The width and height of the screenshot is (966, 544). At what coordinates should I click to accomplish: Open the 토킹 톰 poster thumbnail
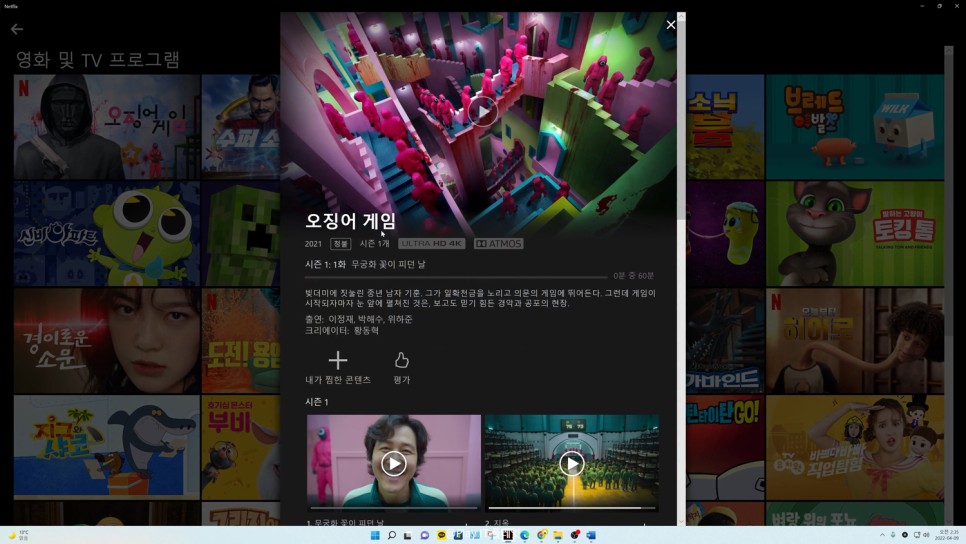pos(854,233)
